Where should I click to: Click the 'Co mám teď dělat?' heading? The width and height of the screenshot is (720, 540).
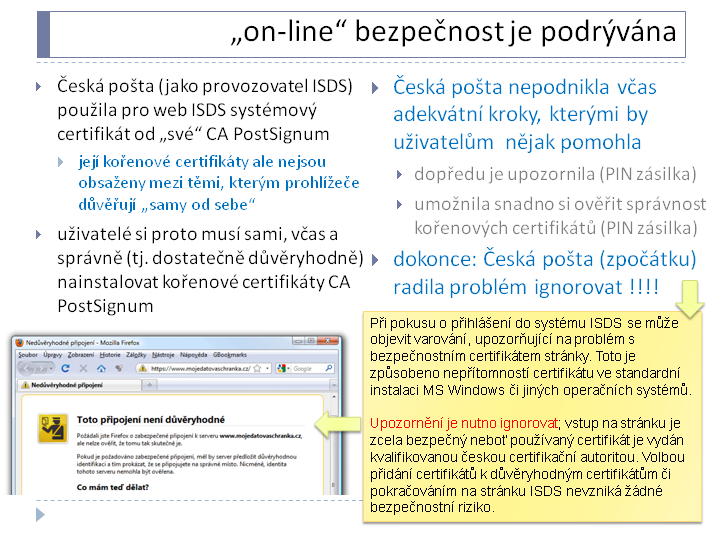112,487
